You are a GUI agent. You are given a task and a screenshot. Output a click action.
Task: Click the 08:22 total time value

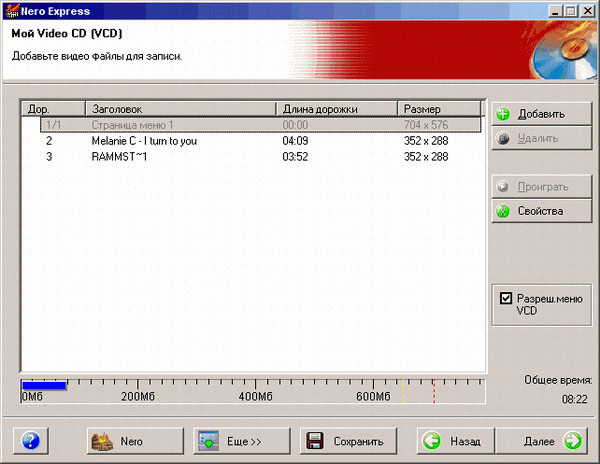(574, 399)
